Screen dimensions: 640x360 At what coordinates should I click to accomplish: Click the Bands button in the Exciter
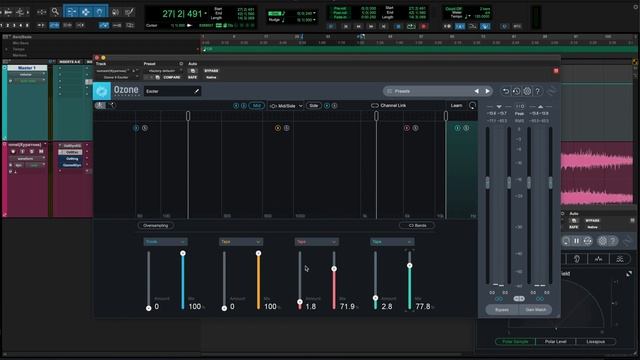pyautogui.click(x=417, y=225)
